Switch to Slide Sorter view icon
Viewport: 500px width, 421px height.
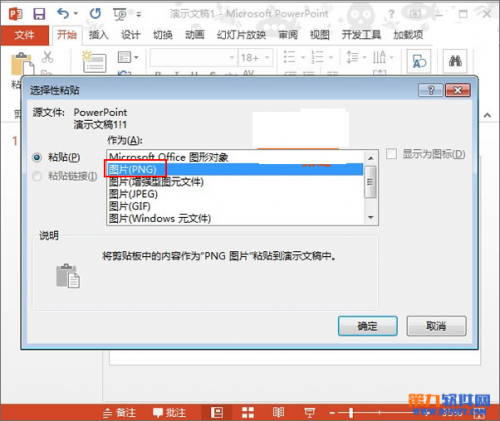[248, 413]
